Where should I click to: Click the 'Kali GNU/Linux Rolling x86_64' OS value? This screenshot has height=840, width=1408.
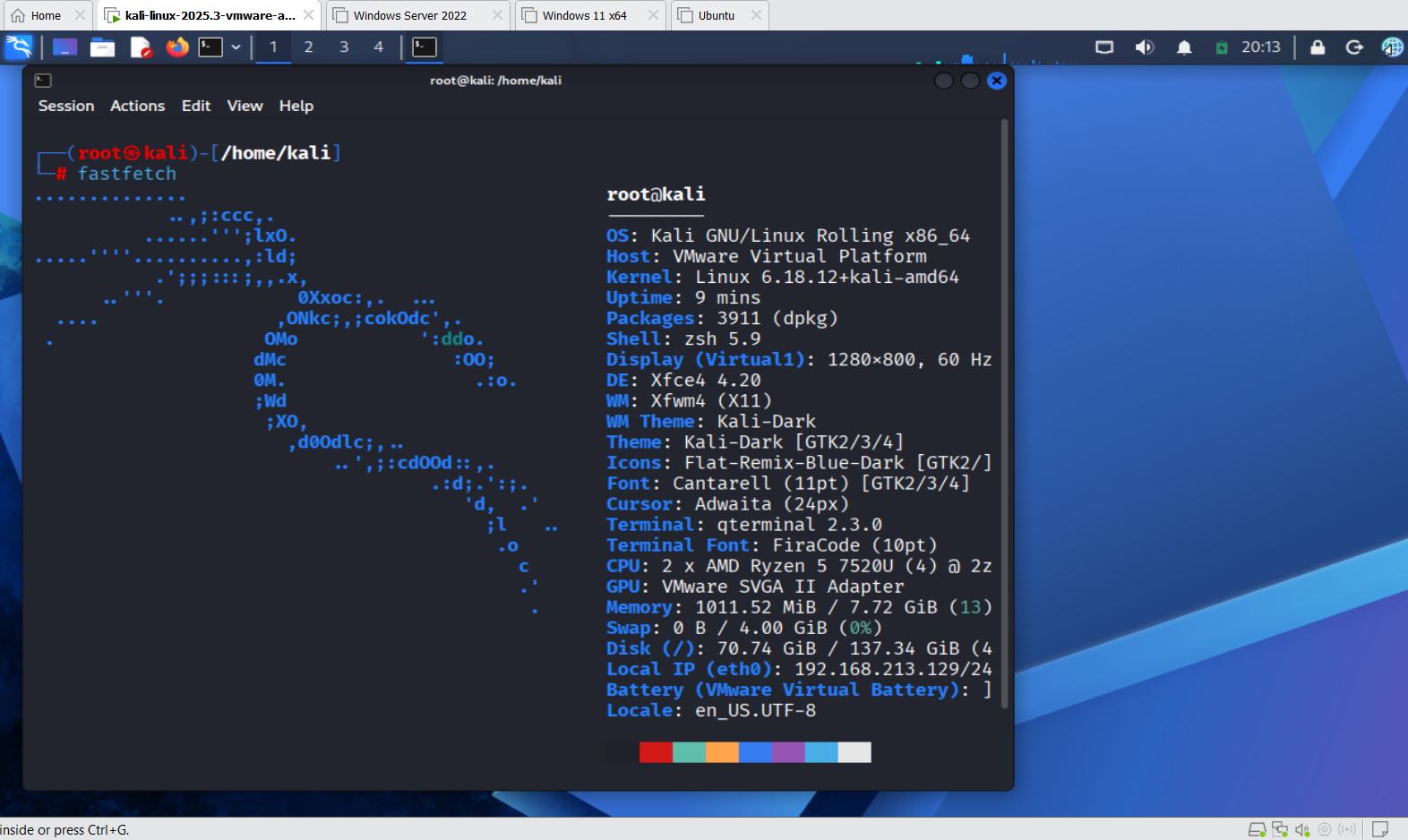tap(811, 236)
